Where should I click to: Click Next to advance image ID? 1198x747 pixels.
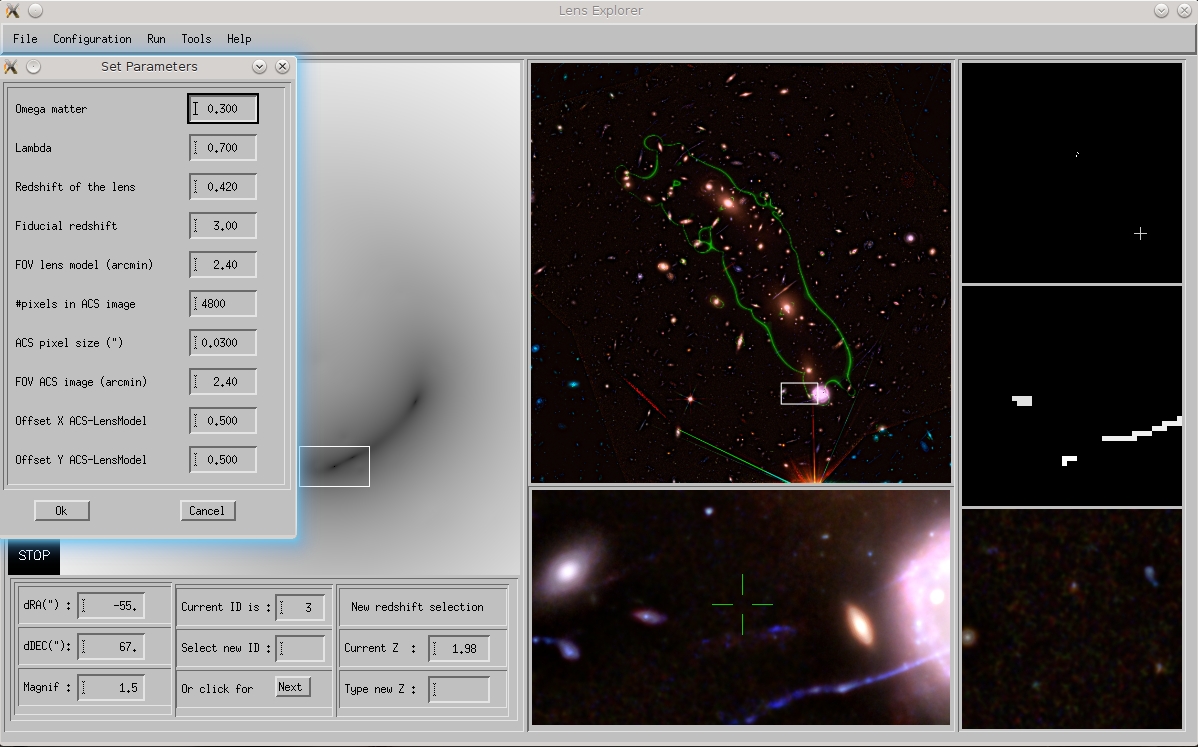click(x=292, y=687)
